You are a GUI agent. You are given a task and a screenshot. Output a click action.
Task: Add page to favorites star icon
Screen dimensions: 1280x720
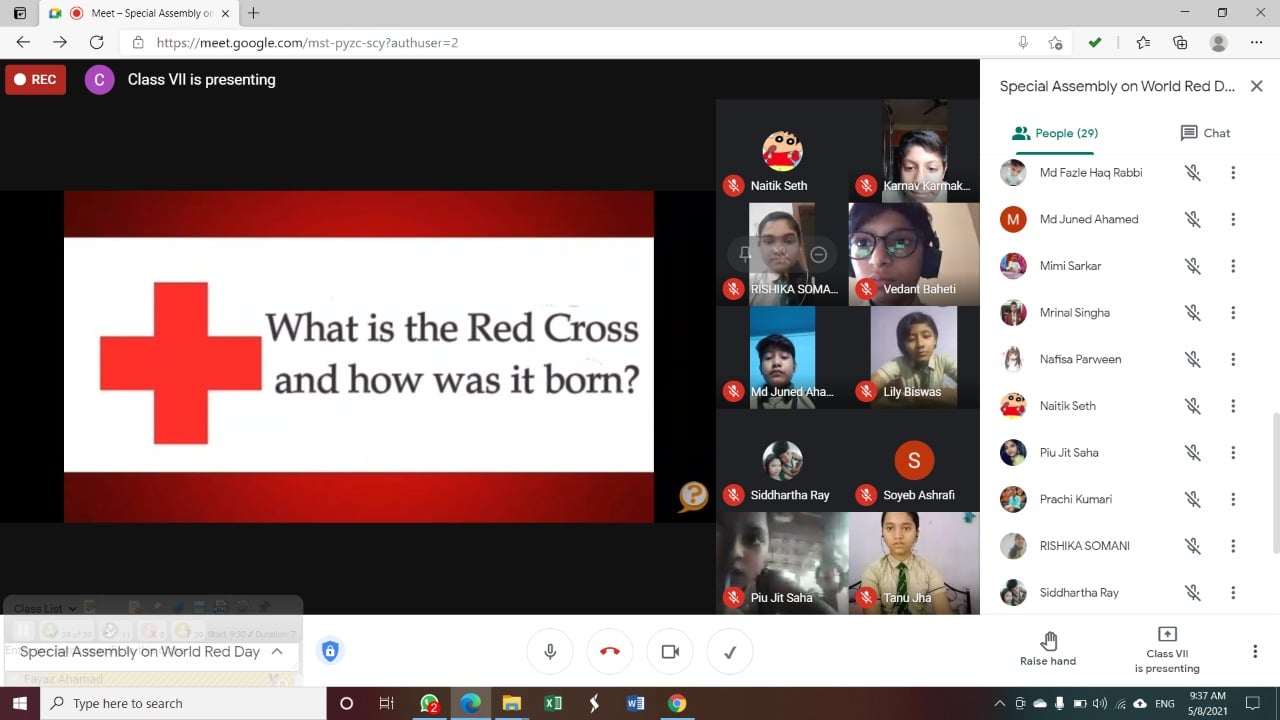click(1055, 42)
